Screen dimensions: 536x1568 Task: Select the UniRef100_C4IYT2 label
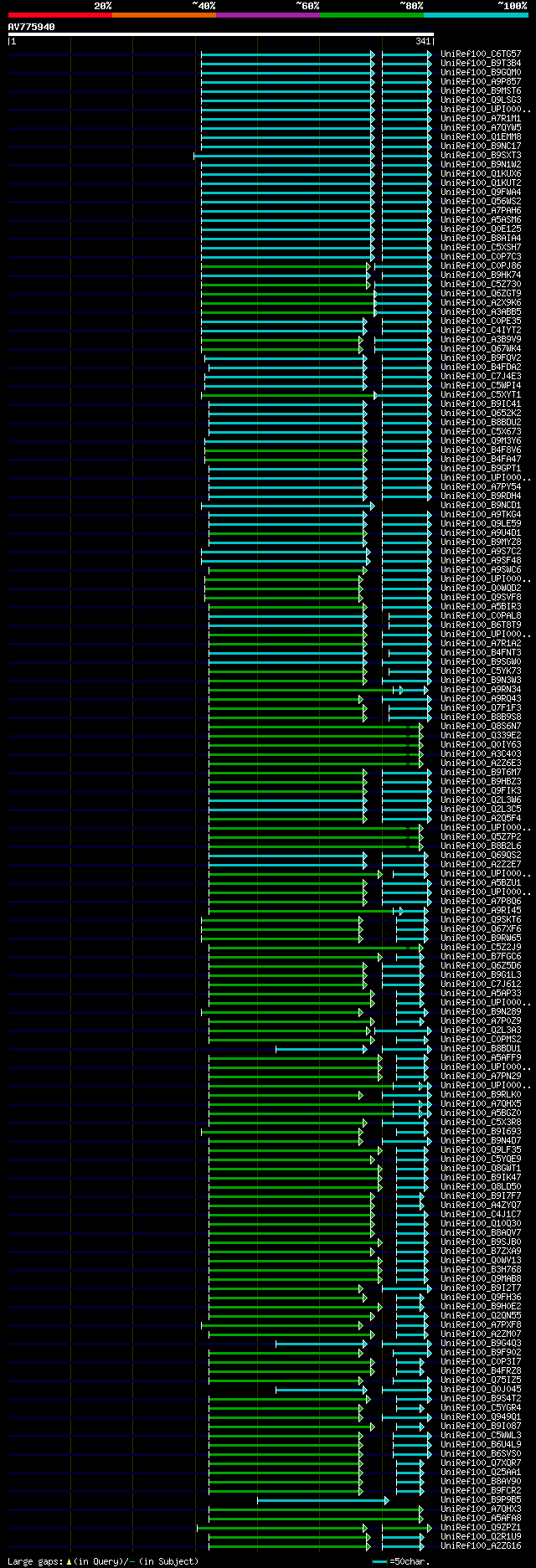click(481, 330)
